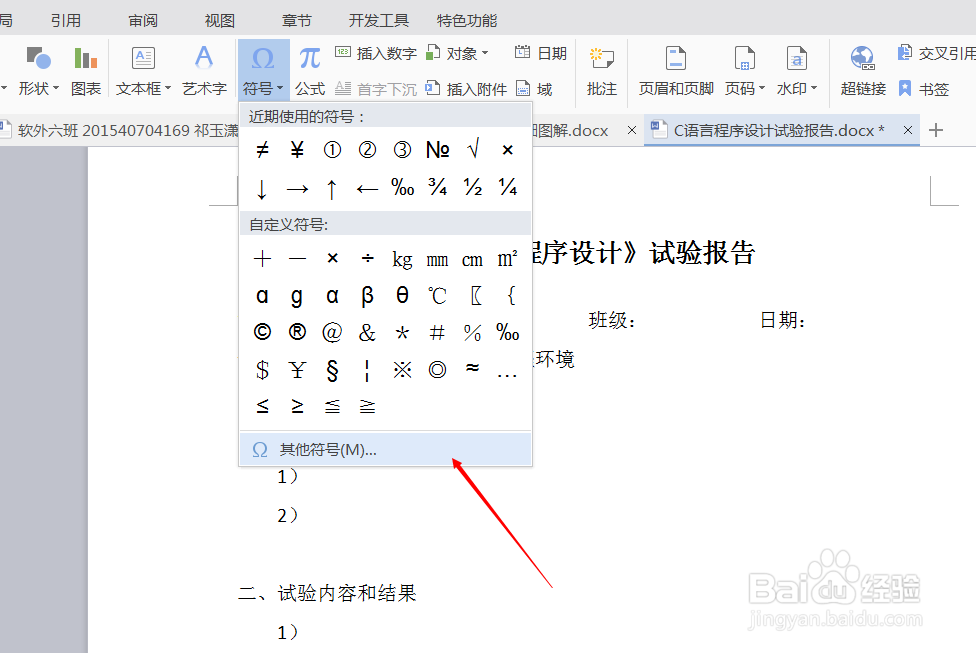Insert WordArt using 艺术字

tap(203, 71)
